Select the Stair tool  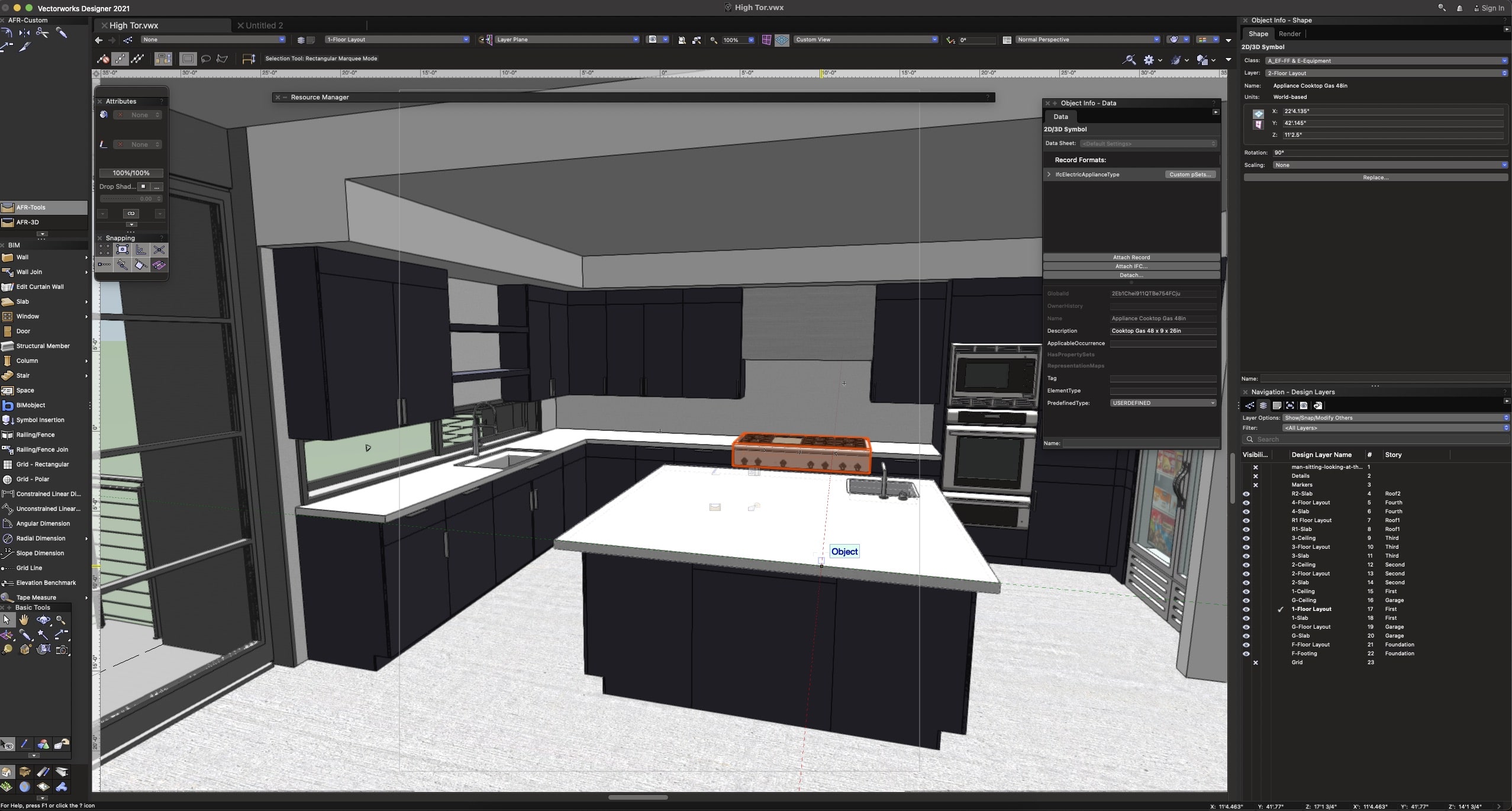tap(23, 376)
